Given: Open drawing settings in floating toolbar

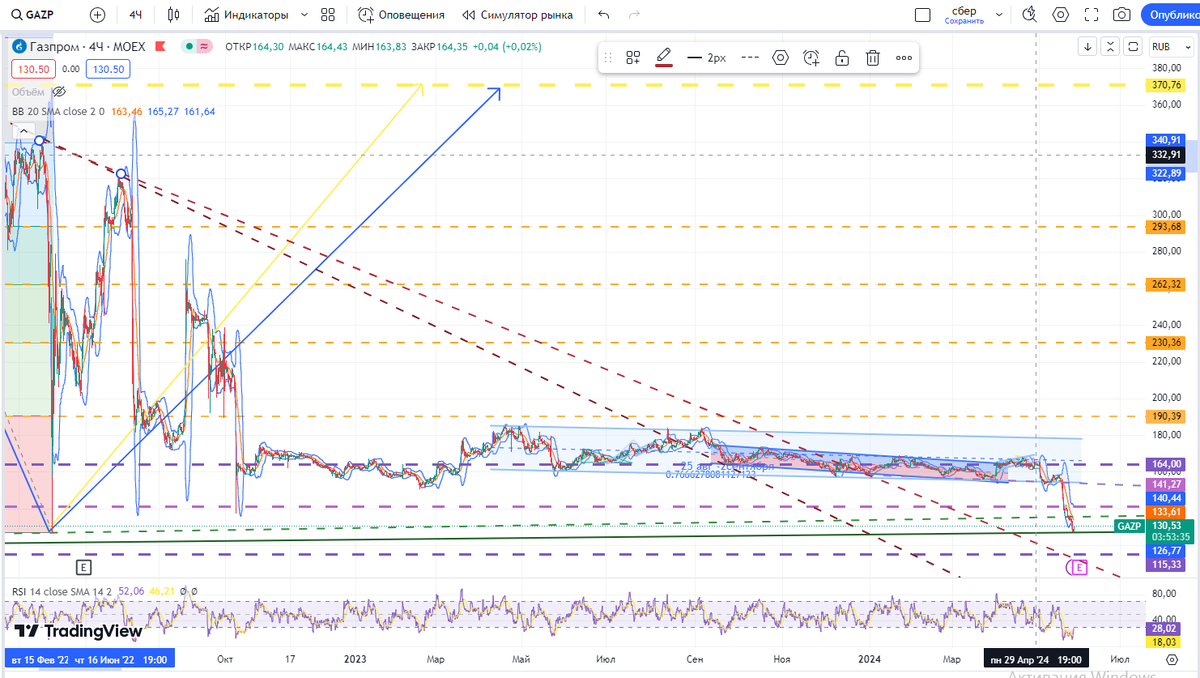Looking at the screenshot, I should pyautogui.click(x=781, y=57).
